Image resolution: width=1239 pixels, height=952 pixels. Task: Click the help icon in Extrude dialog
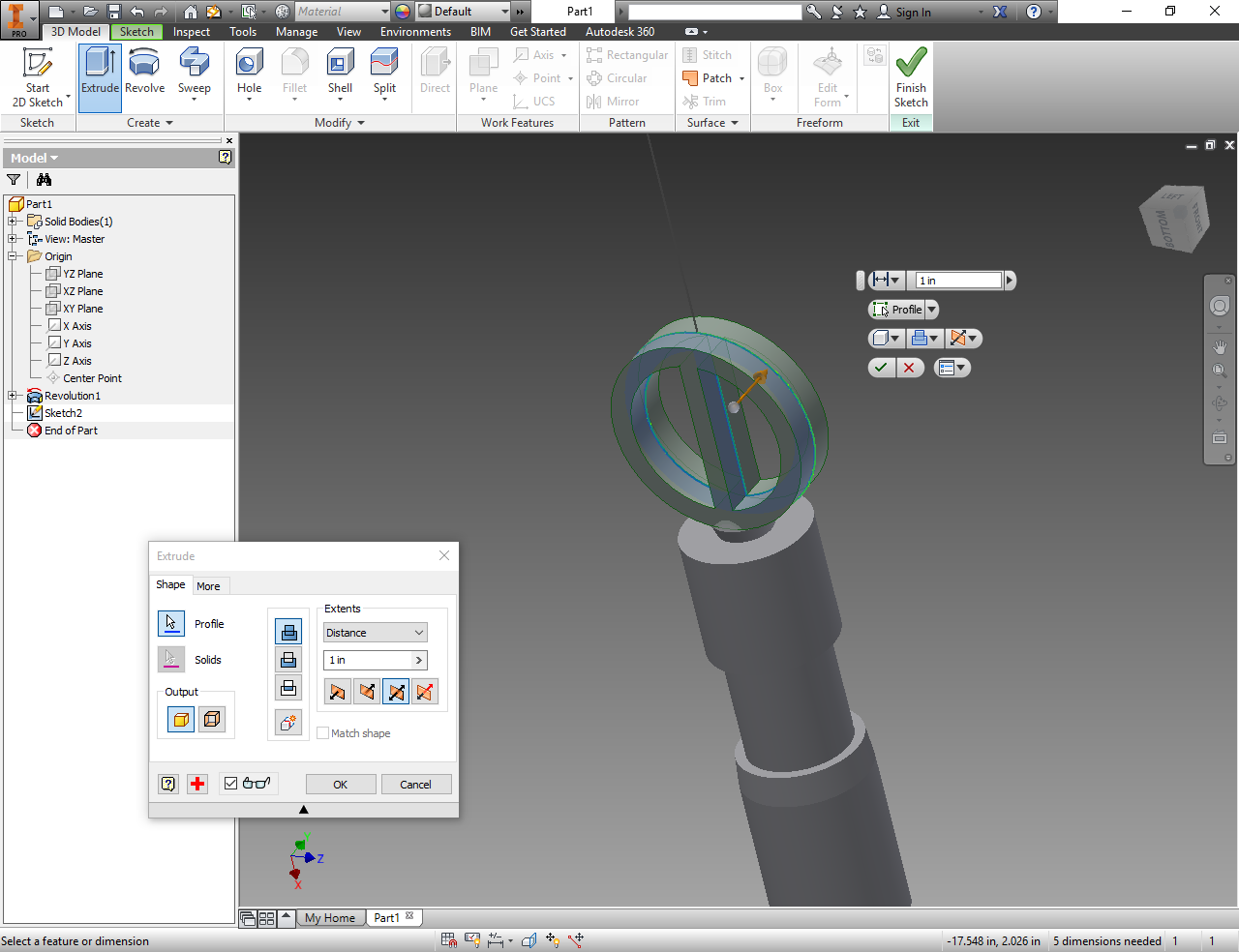168,784
